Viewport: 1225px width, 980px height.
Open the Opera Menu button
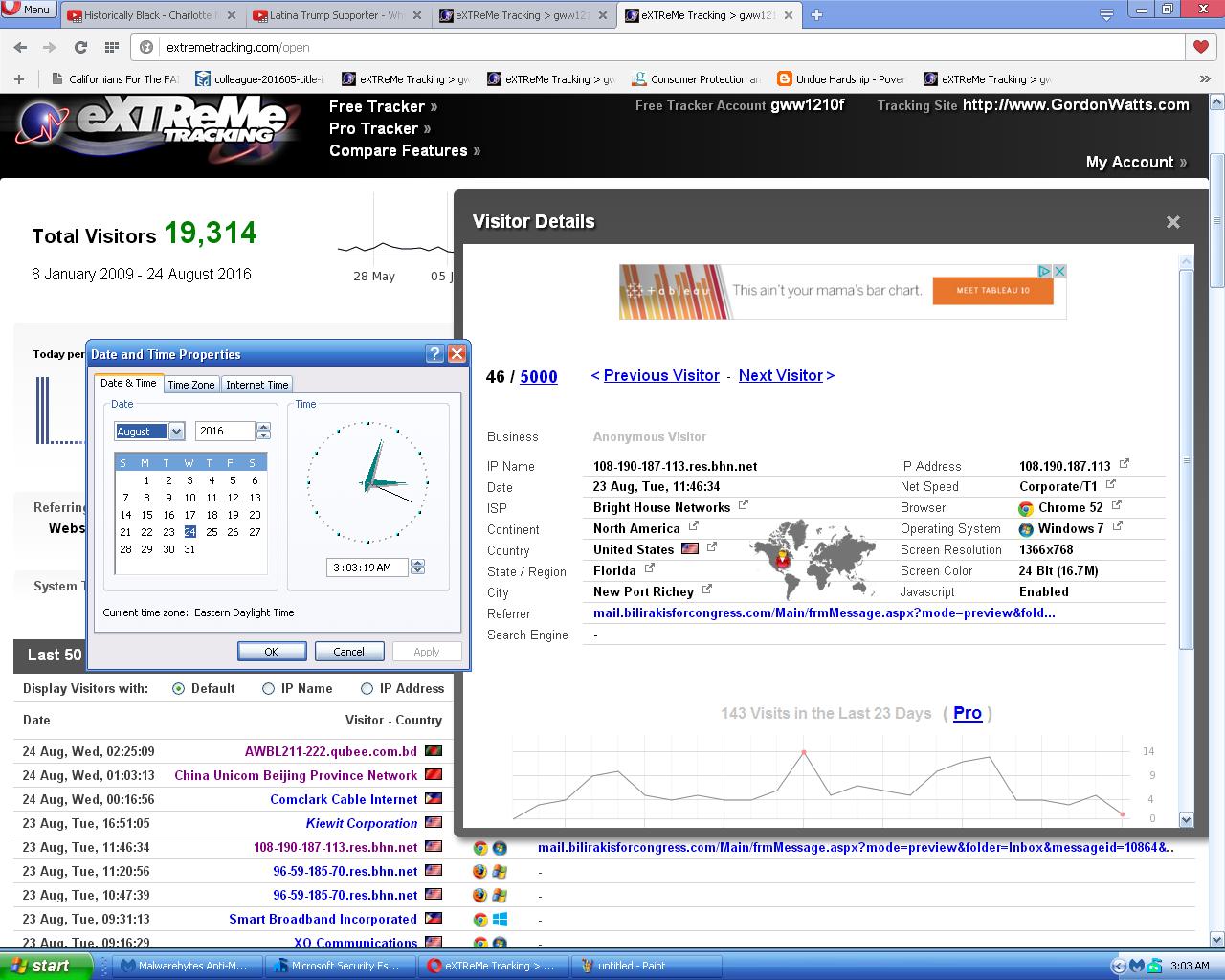tap(28, 10)
